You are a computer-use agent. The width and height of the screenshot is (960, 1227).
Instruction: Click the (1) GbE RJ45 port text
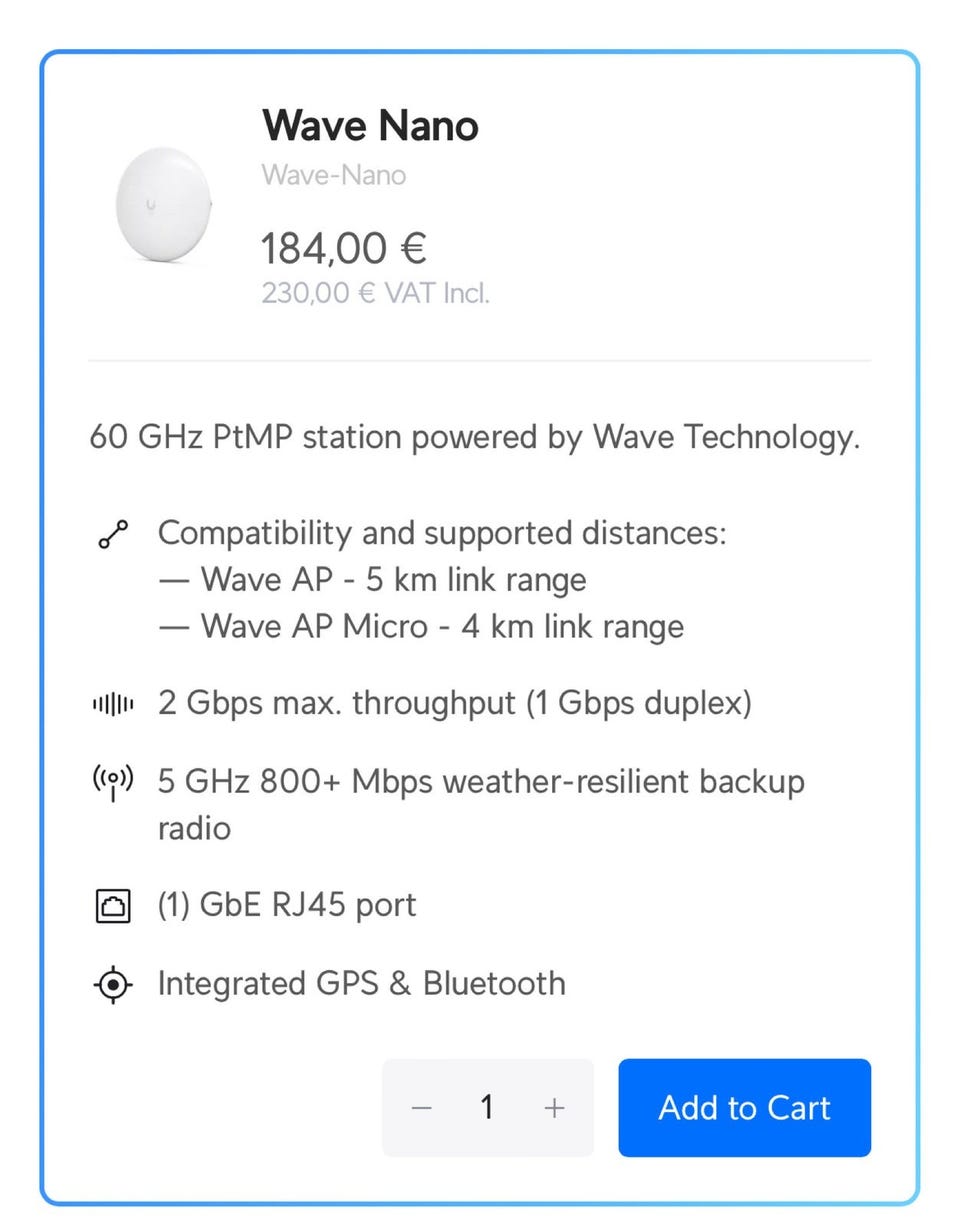[287, 905]
